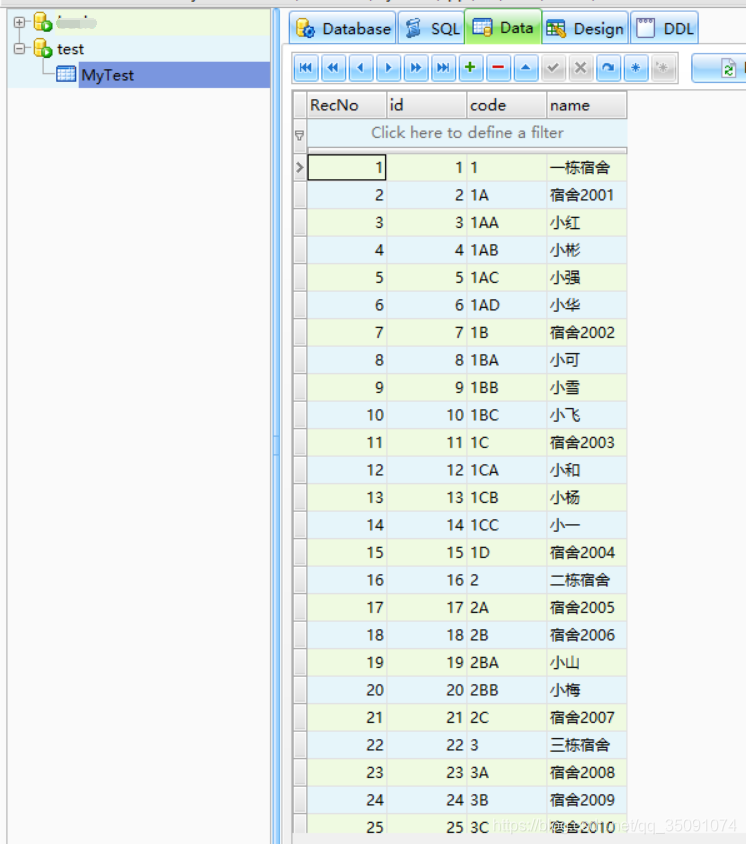Screen dimensions: 746x844
Task: Click code cell 1AC
Action: click(506, 277)
